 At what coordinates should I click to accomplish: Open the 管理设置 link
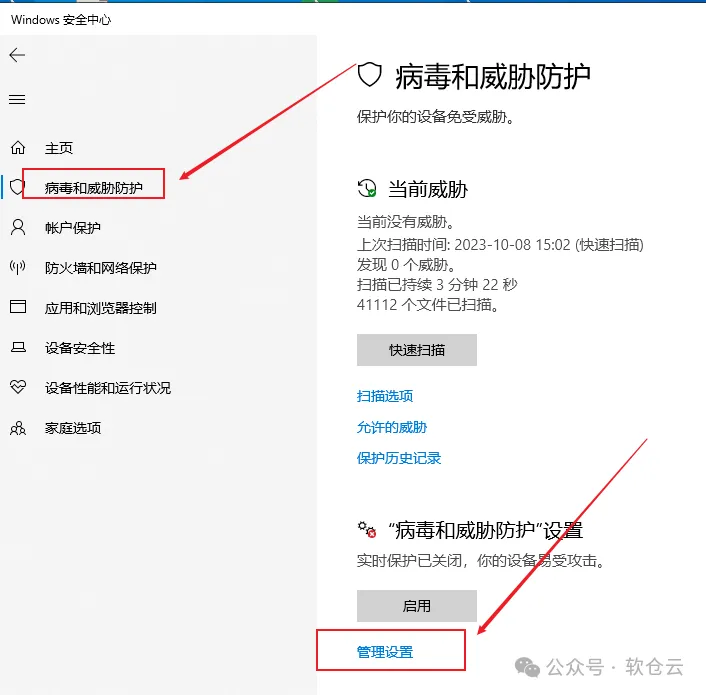coord(385,652)
